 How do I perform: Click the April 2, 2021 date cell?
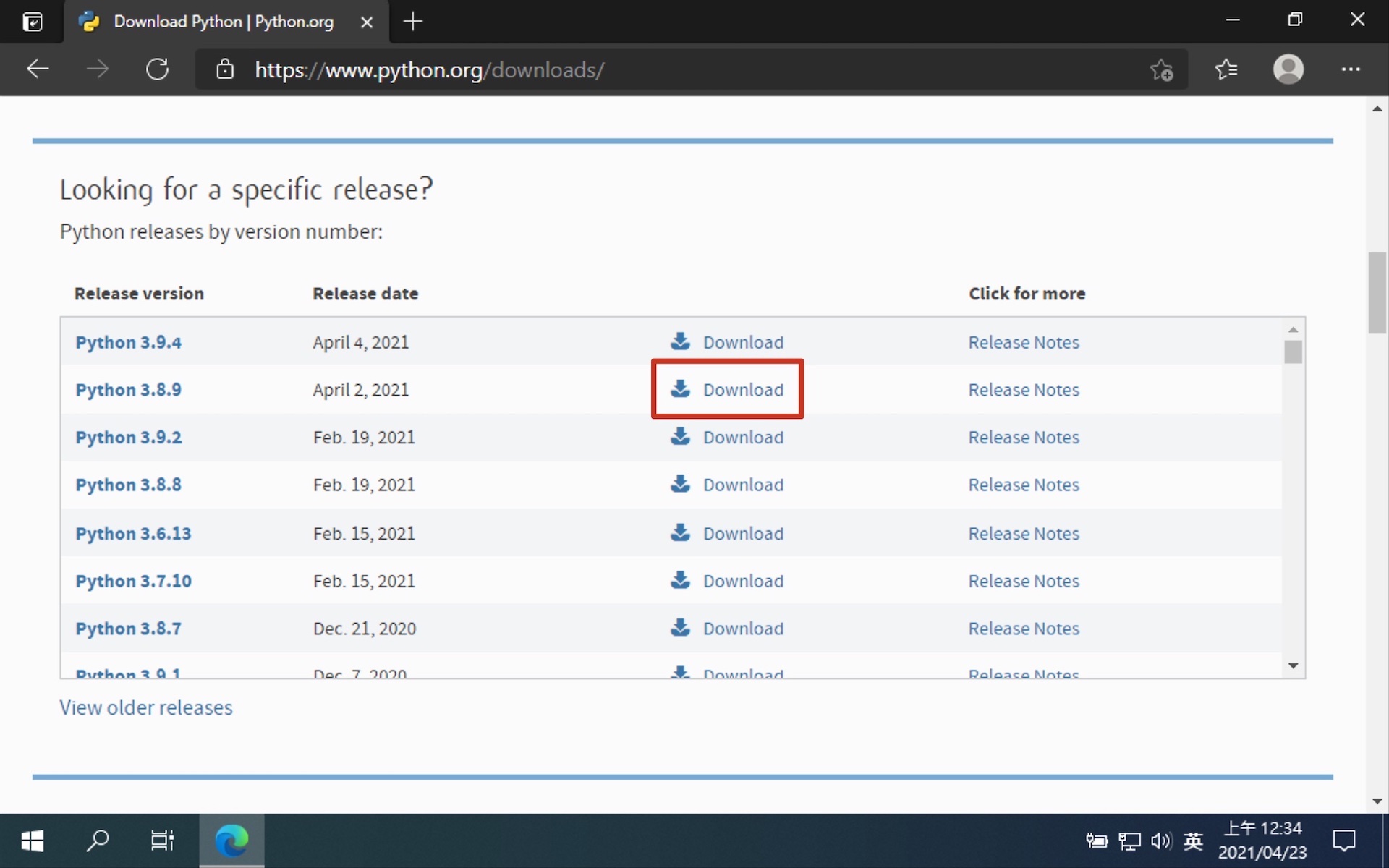[360, 390]
